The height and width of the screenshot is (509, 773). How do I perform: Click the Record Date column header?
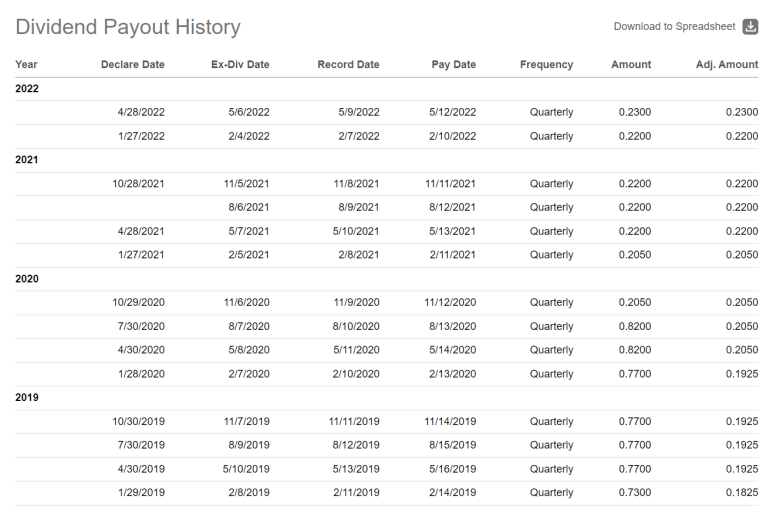[348, 65]
